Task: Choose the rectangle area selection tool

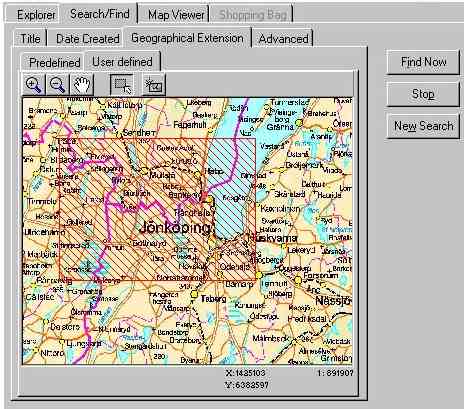Action: click(x=122, y=84)
